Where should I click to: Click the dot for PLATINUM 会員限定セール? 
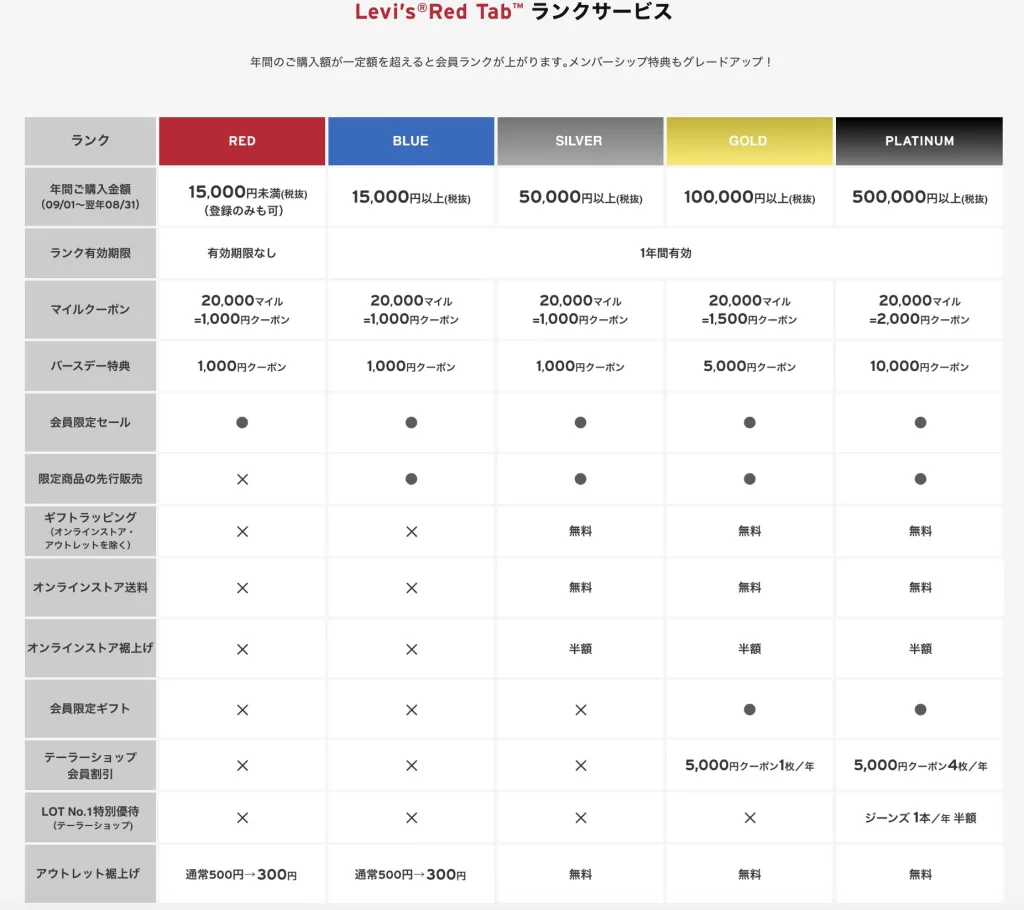pyautogui.click(x=920, y=423)
